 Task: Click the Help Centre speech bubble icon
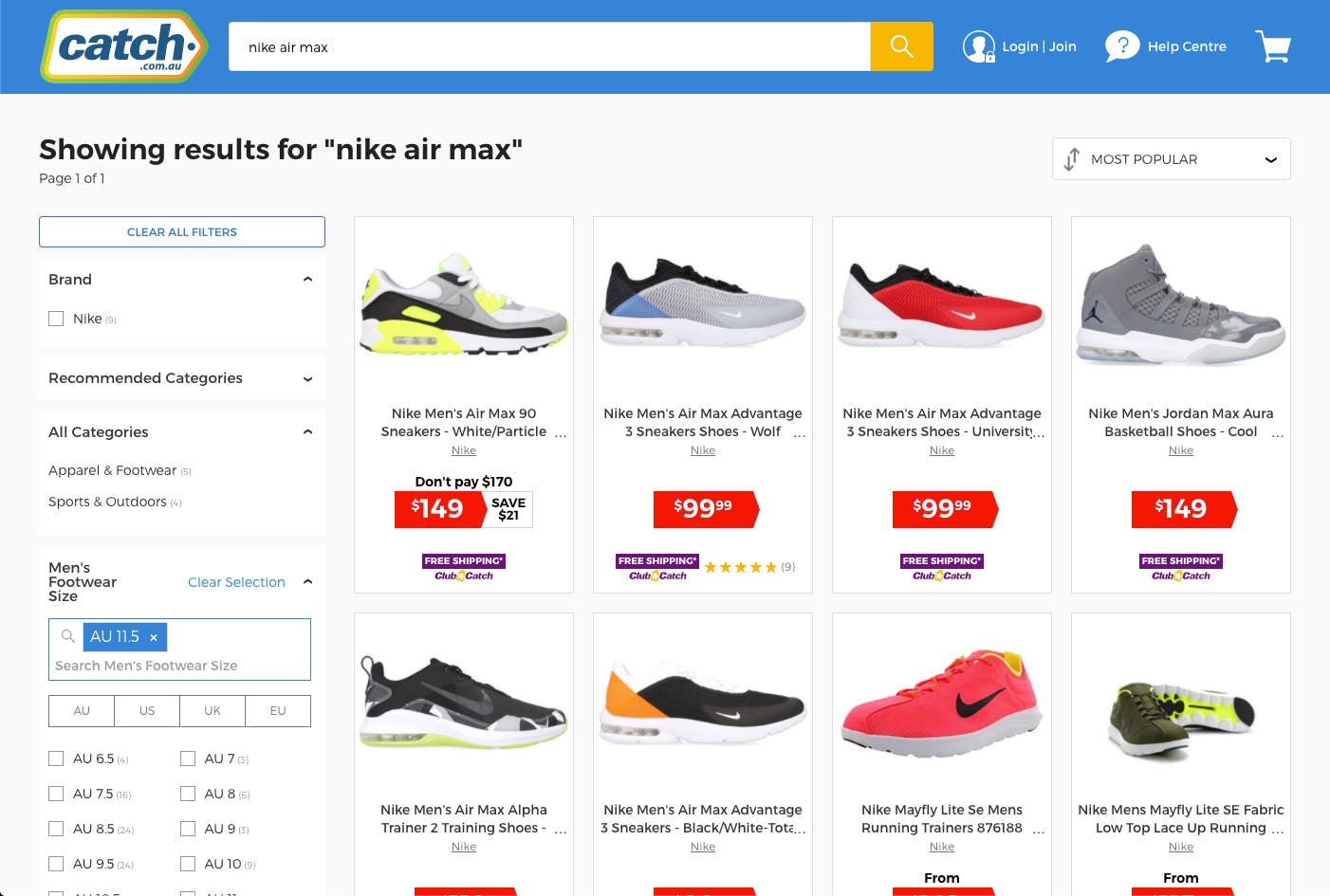(x=1121, y=46)
